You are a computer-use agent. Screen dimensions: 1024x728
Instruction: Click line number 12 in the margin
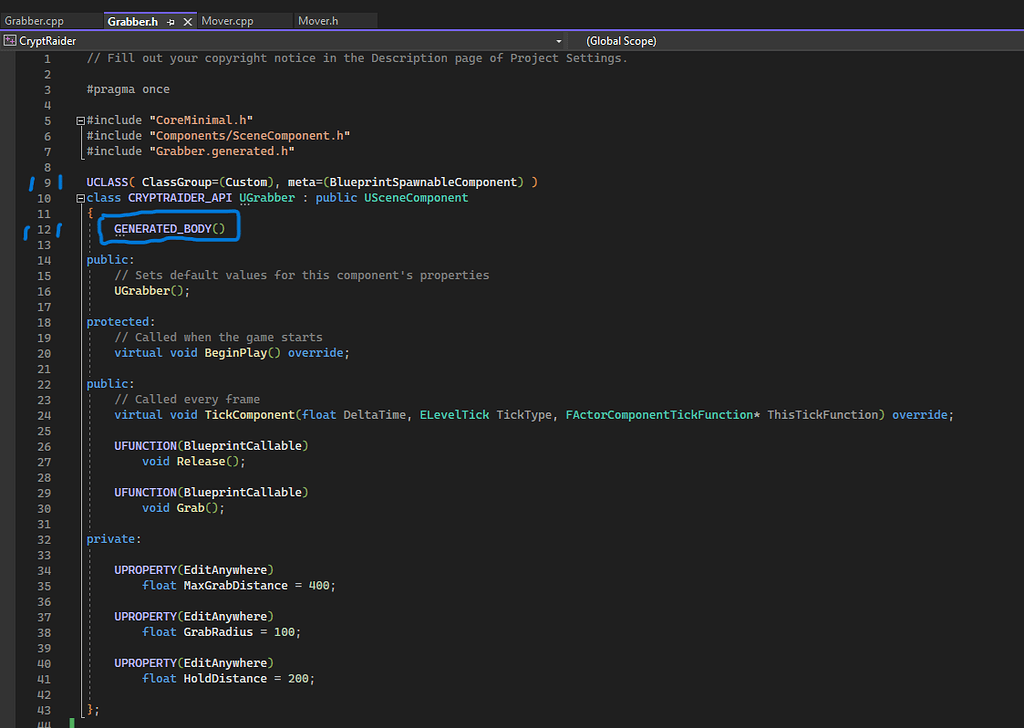pos(43,228)
